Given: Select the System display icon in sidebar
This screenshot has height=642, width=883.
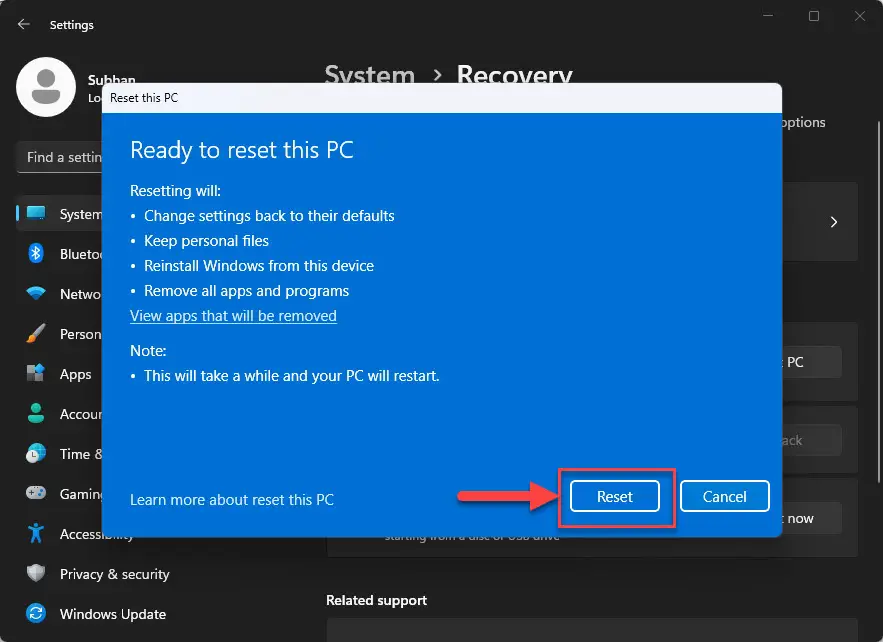Looking at the screenshot, I should tap(36, 213).
